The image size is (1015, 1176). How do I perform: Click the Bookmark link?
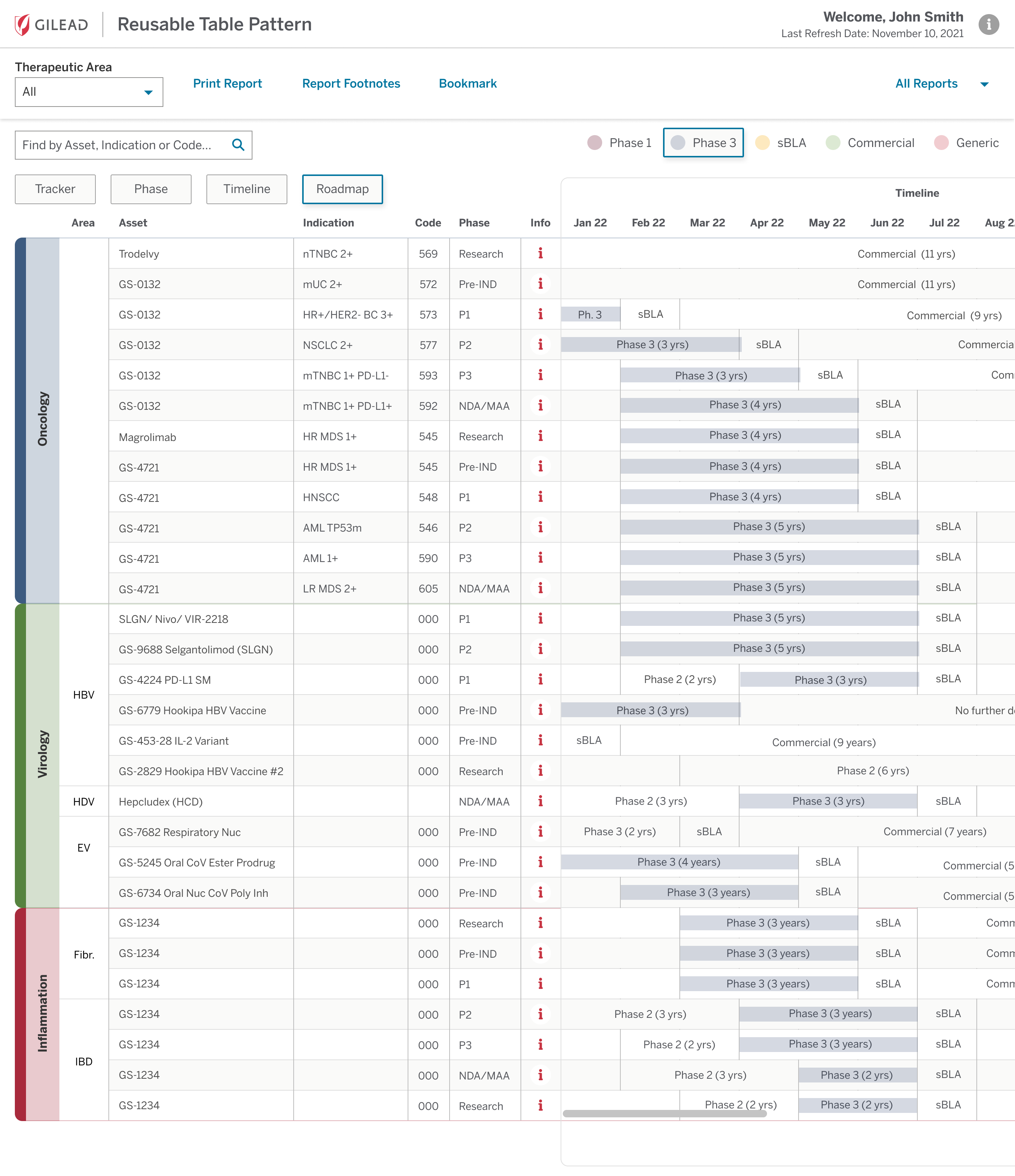(468, 84)
